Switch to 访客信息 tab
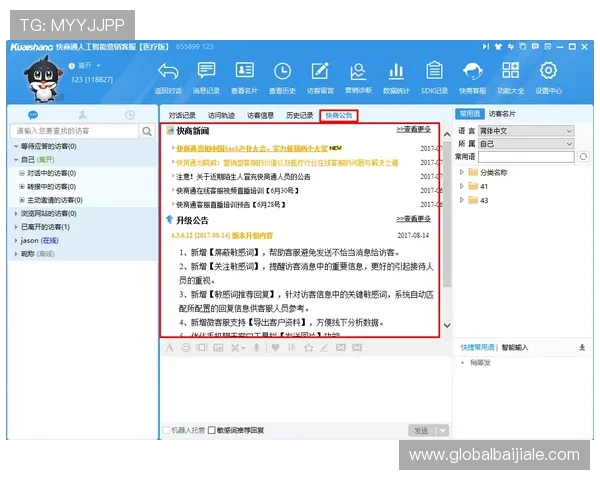The height and width of the screenshot is (480, 600). (260, 115)
